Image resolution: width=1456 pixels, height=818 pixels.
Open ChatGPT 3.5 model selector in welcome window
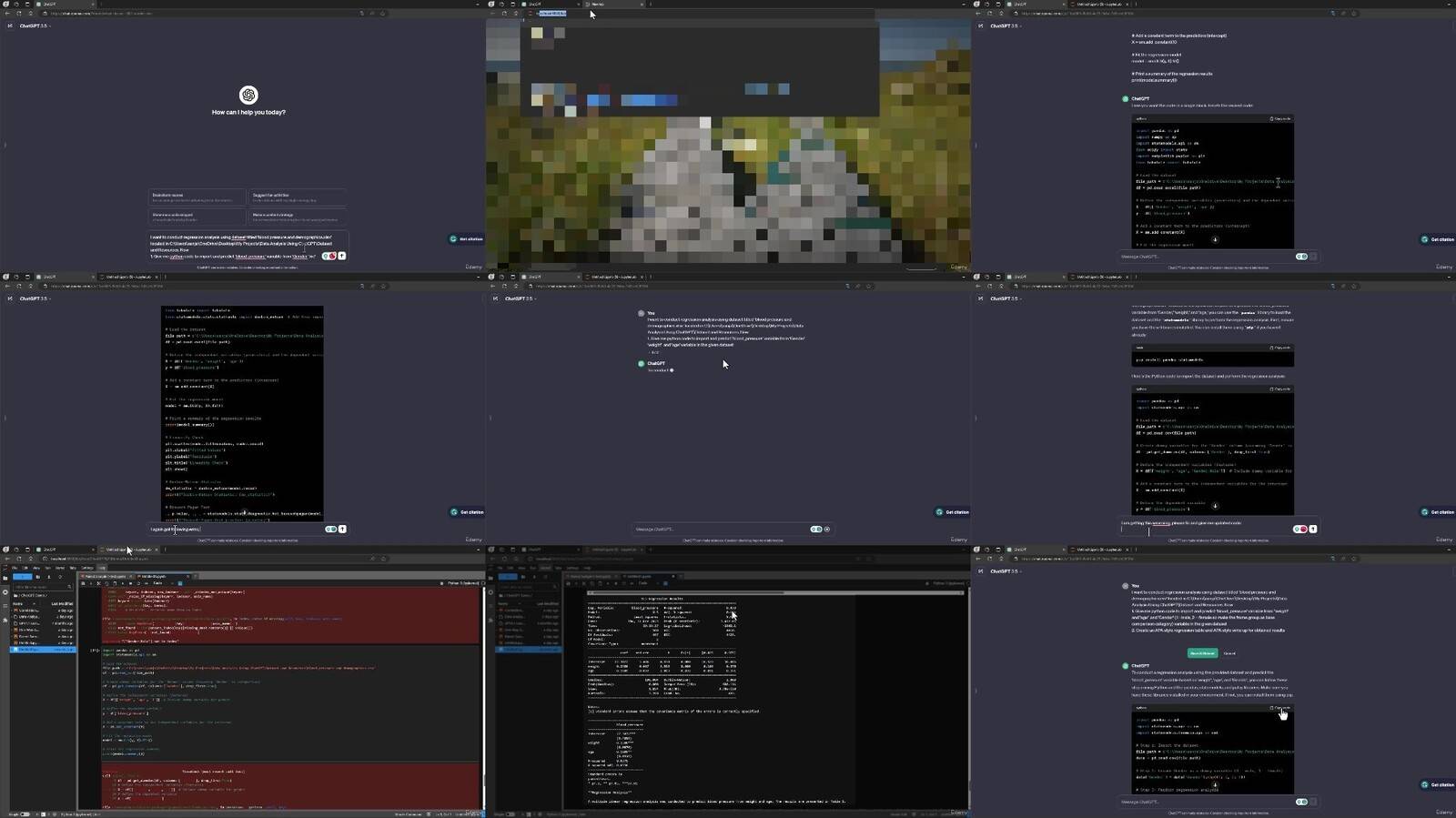pos(35,25)
